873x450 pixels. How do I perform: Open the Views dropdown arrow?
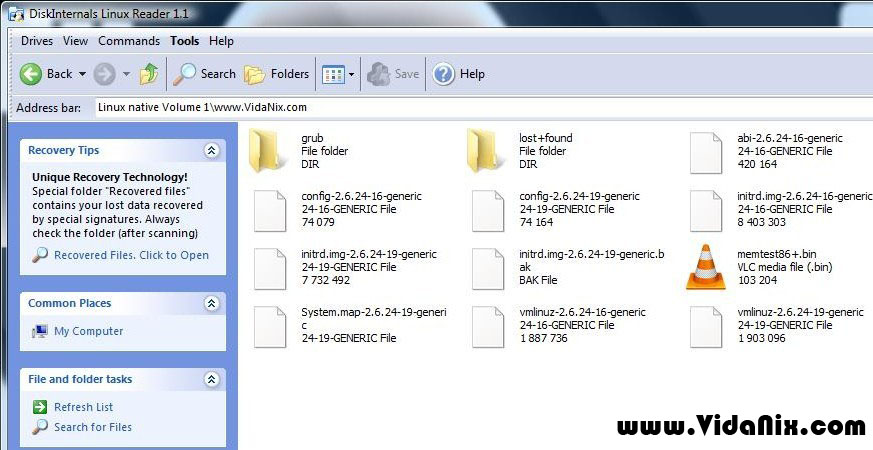tap(351, 75)
